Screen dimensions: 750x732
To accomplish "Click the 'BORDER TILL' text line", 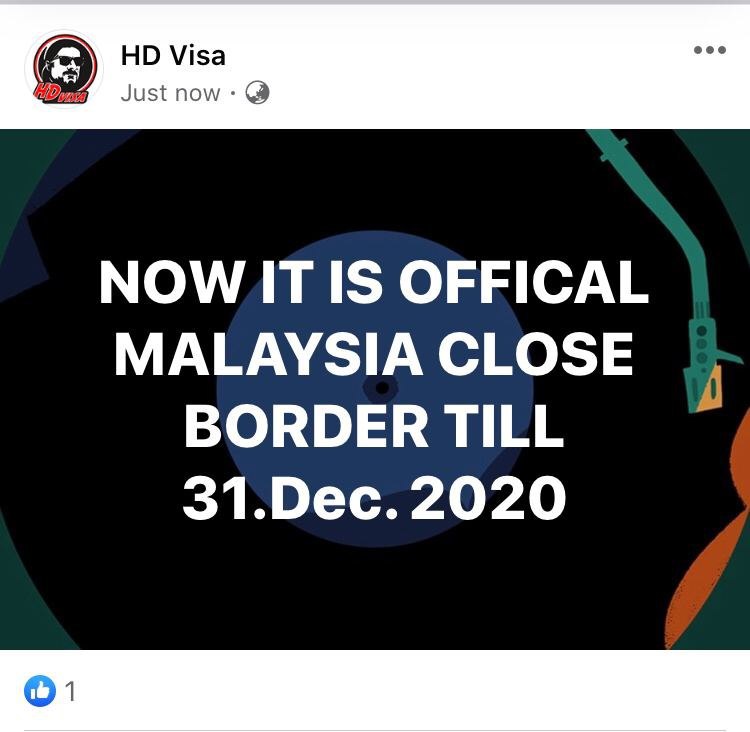I will 374,426.
